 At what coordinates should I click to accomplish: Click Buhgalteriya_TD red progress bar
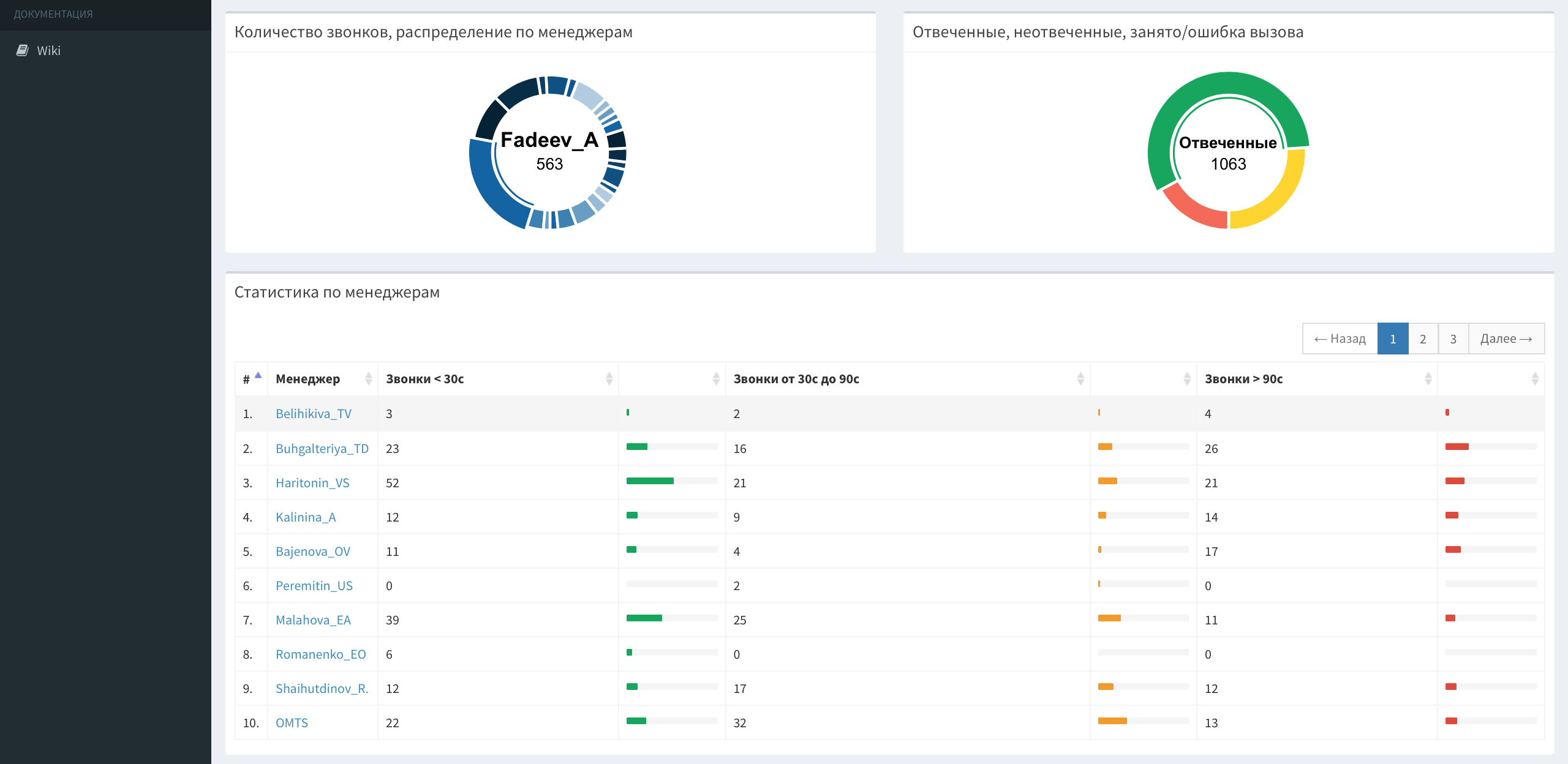coord(1457,447)
